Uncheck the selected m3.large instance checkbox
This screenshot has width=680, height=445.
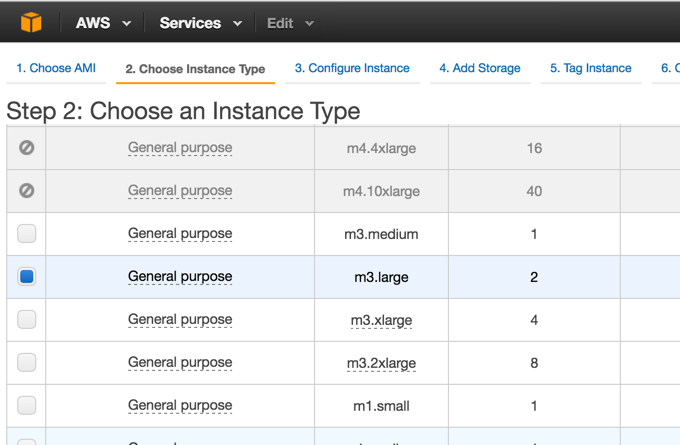pos(27,277)
